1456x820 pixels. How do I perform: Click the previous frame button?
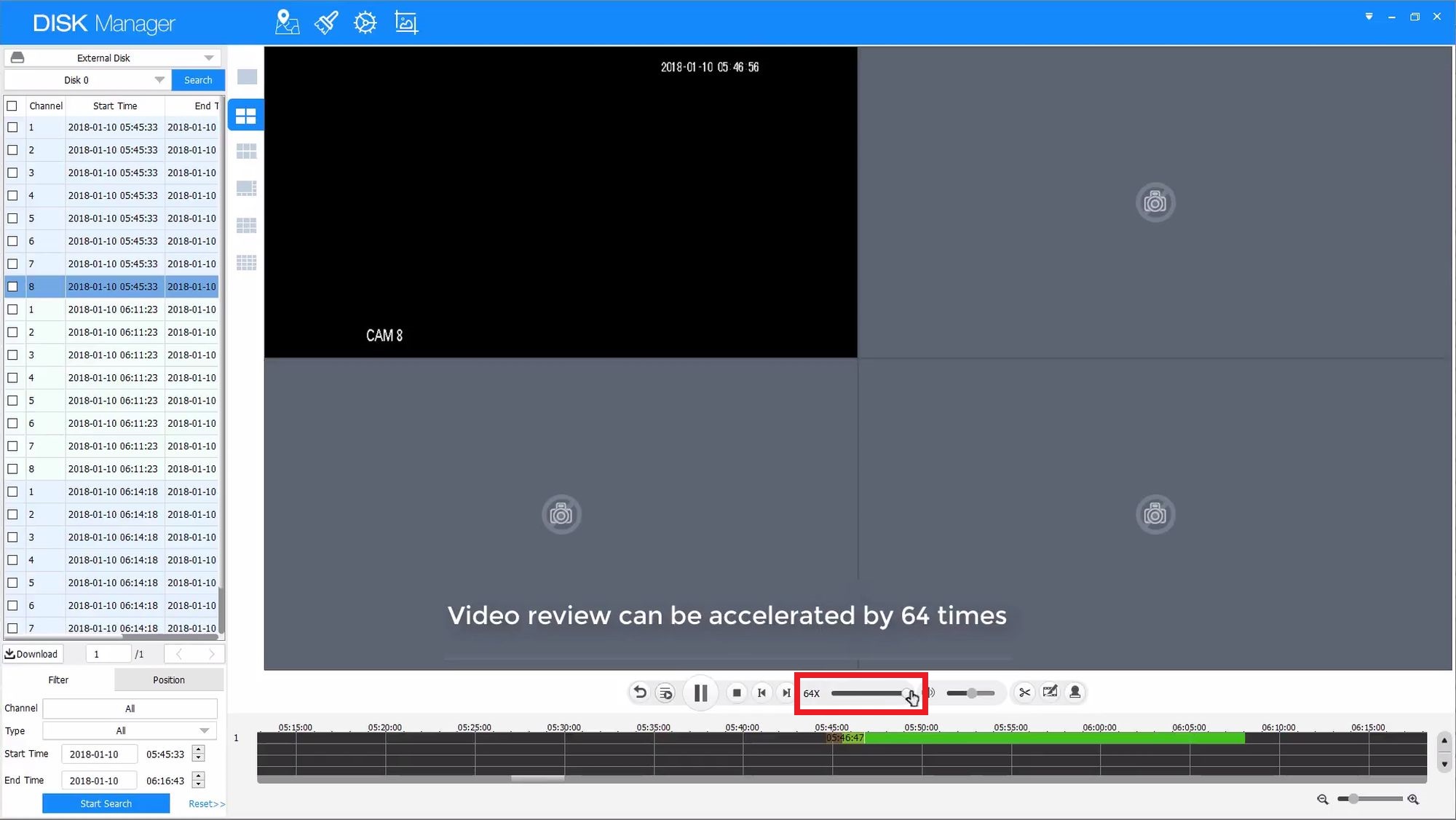(x=761, y=693)
